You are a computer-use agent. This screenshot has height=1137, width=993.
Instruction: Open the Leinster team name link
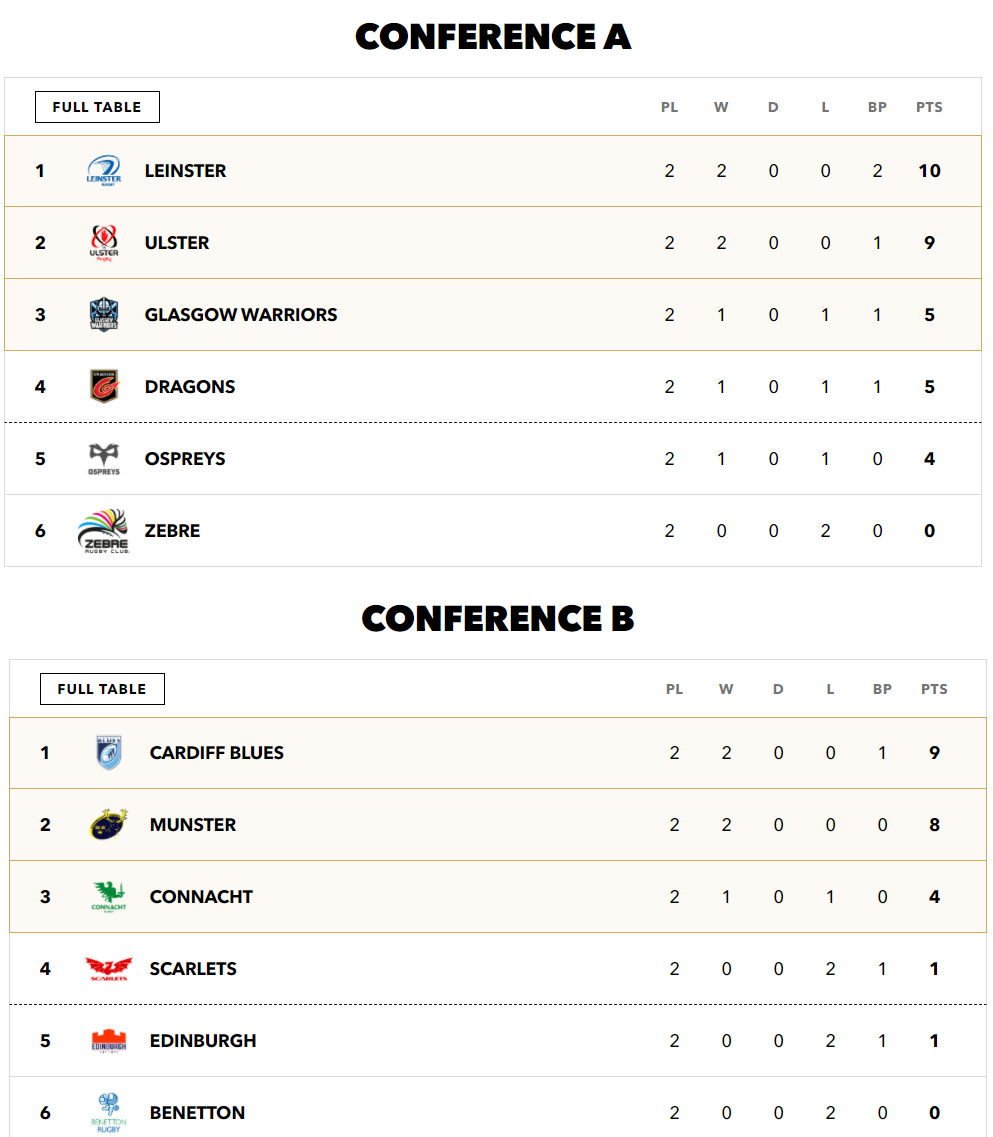[x=185, y=170]
